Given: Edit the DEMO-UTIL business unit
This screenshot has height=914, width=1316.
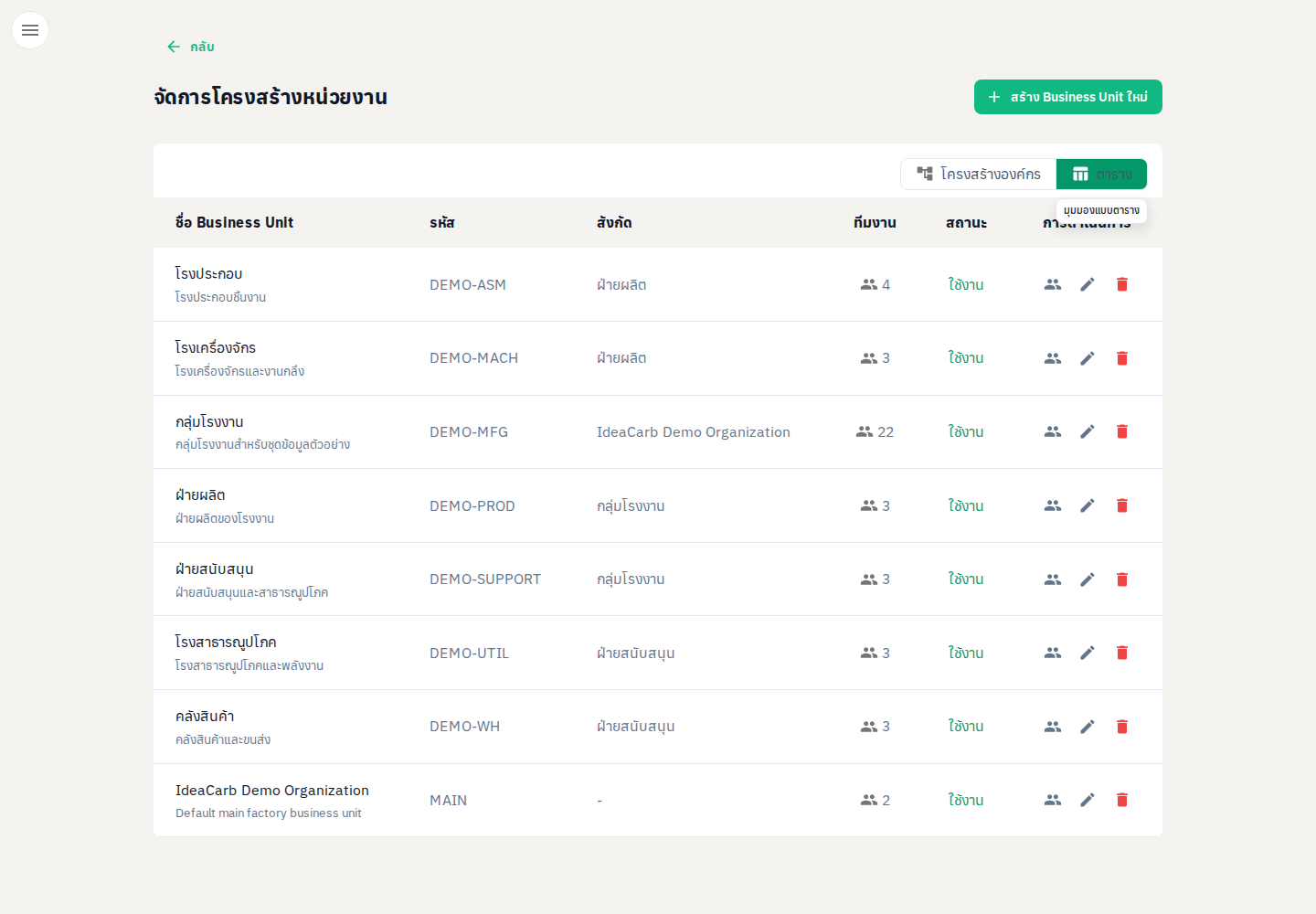Looking at the screenshot, I should (x=1088, y=653).
